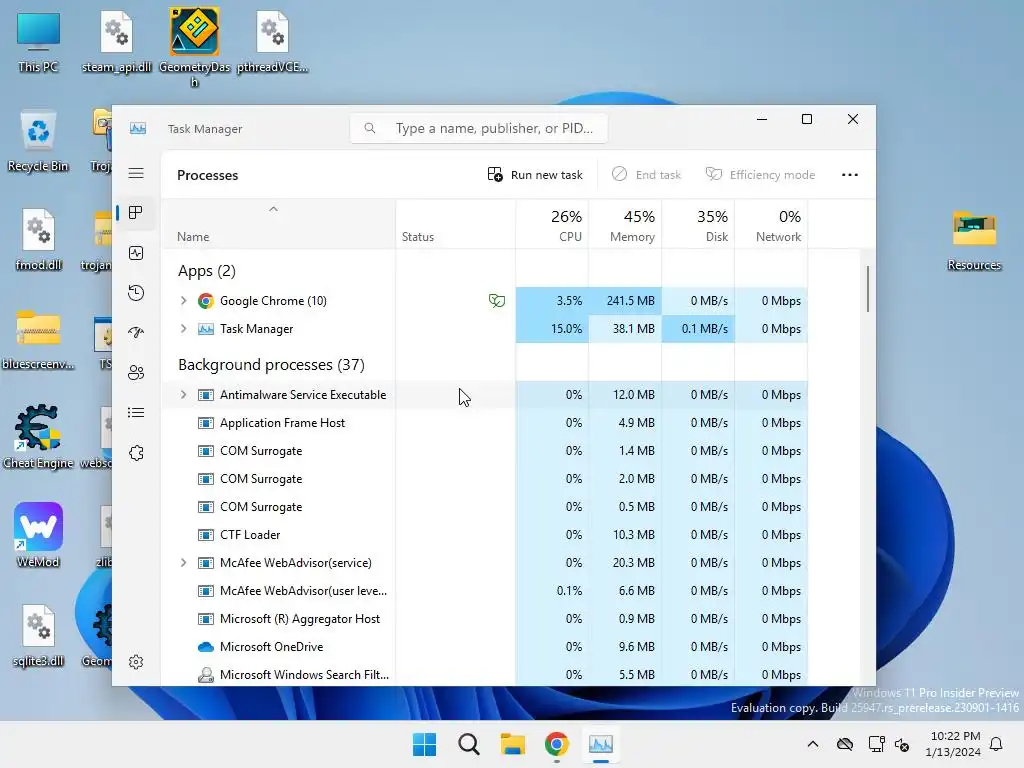Select the WeMod desktop shortcut
Screen dimensions: 1024x768
(x=38, y=535)
